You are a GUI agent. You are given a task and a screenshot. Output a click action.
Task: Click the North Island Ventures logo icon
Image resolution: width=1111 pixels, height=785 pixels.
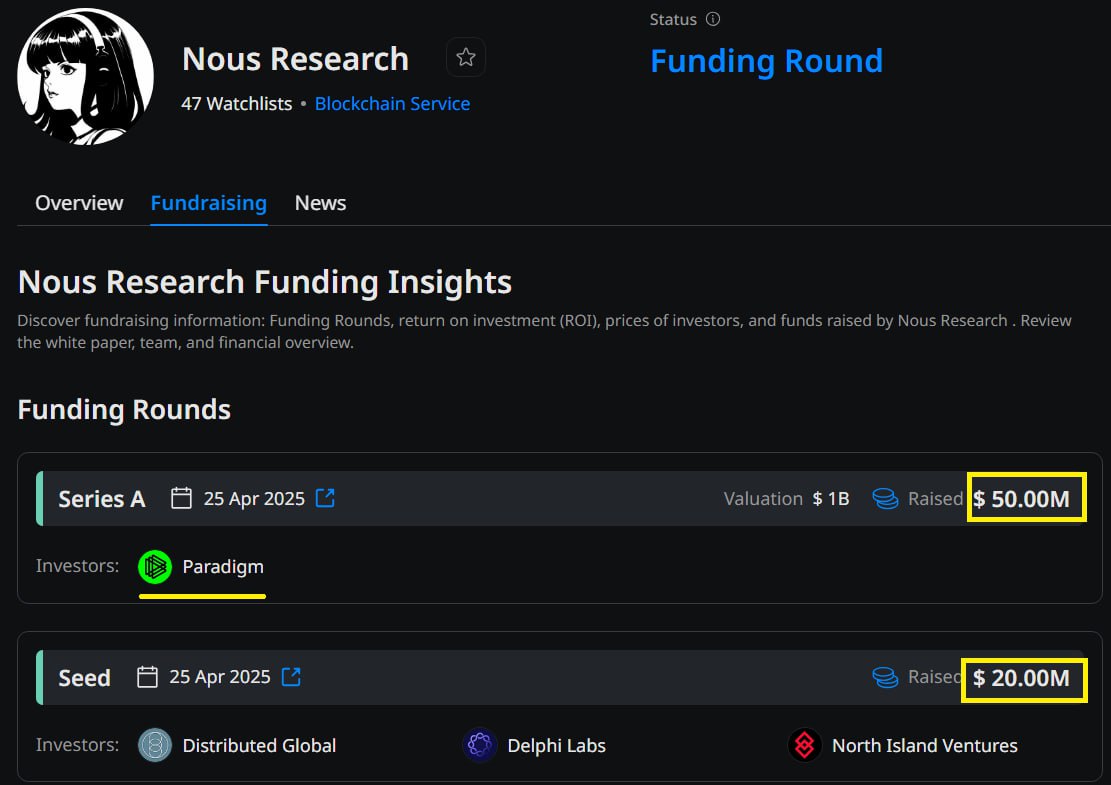[x=804, y=746]
